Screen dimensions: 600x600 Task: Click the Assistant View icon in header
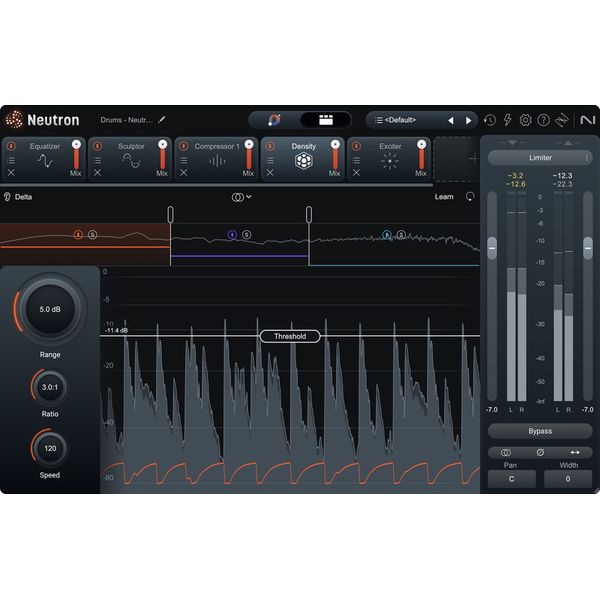tap(275, 120)
